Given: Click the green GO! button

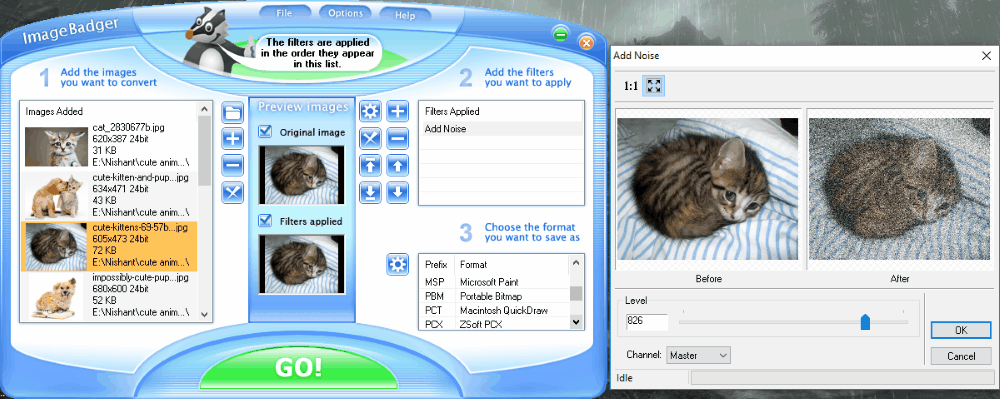Looking at the screenshot, I should [x=298, y=368].
